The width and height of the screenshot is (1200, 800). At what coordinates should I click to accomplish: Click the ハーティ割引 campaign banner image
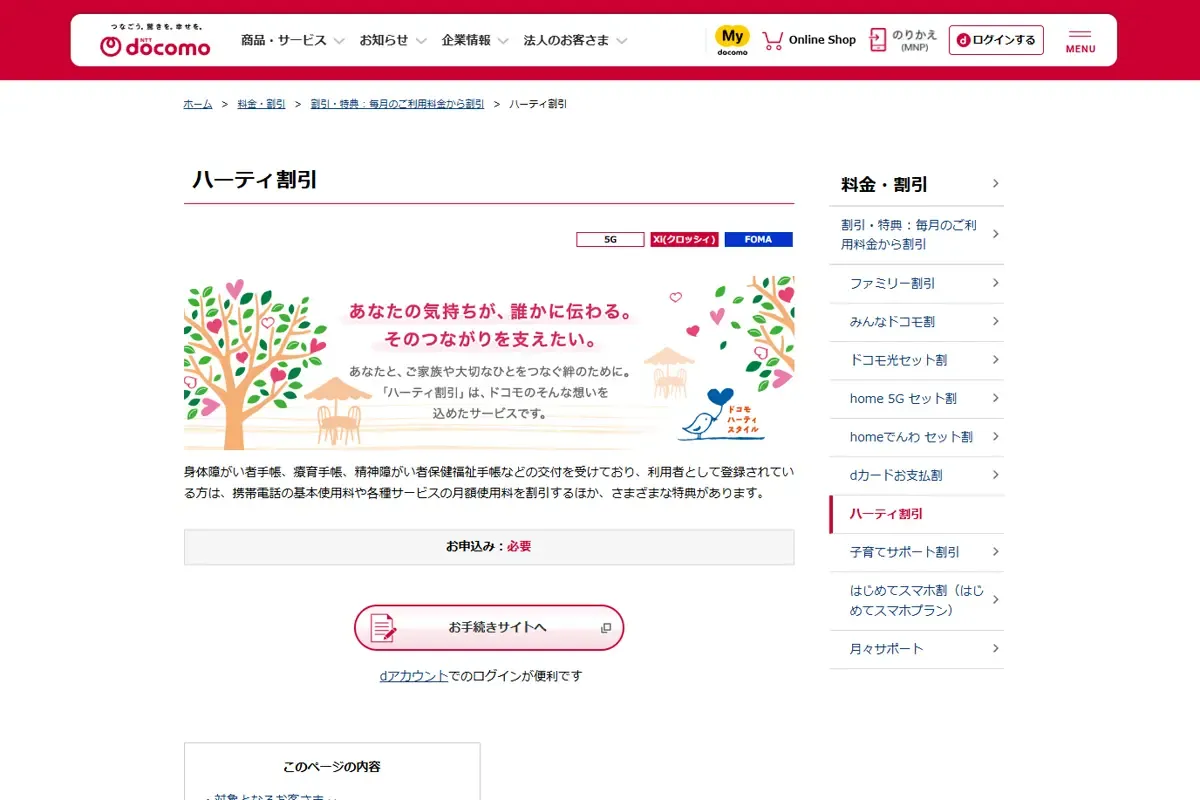pos(489,359)
